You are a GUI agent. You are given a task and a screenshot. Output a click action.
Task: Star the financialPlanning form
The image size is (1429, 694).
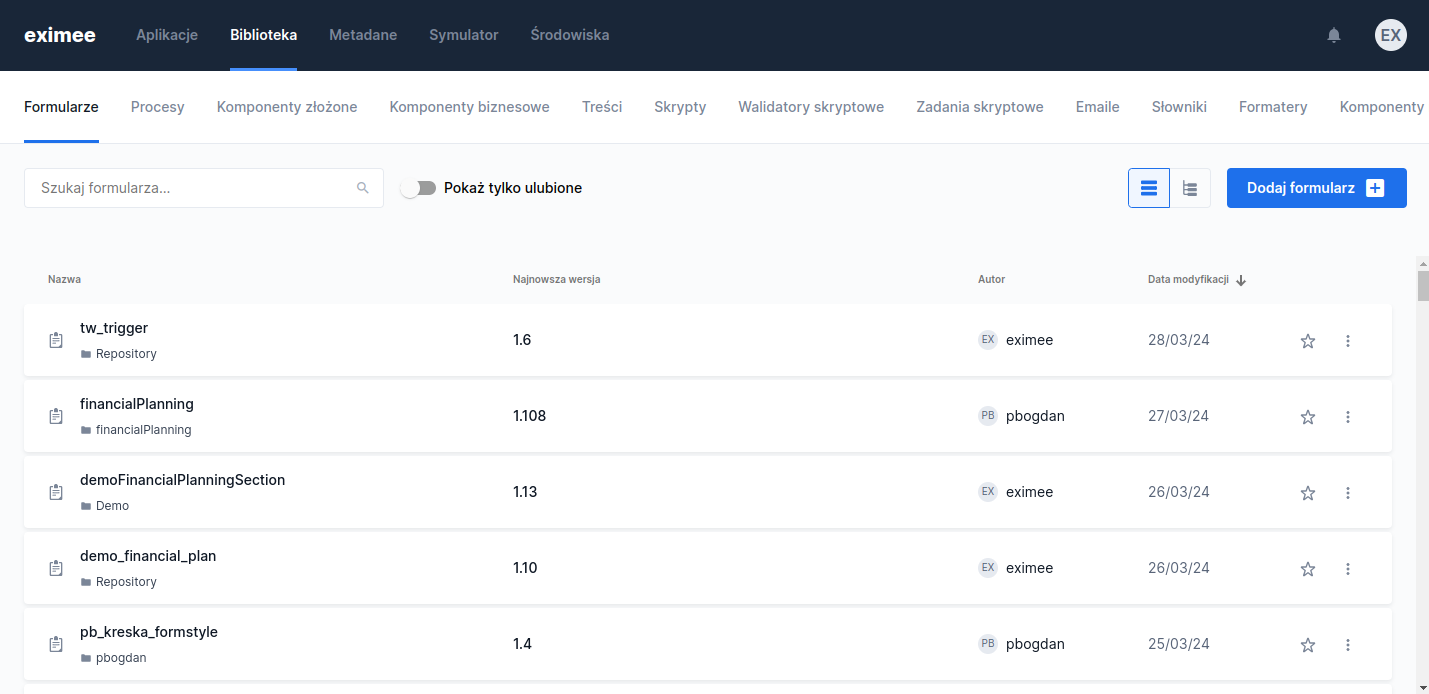(1307, 417)
